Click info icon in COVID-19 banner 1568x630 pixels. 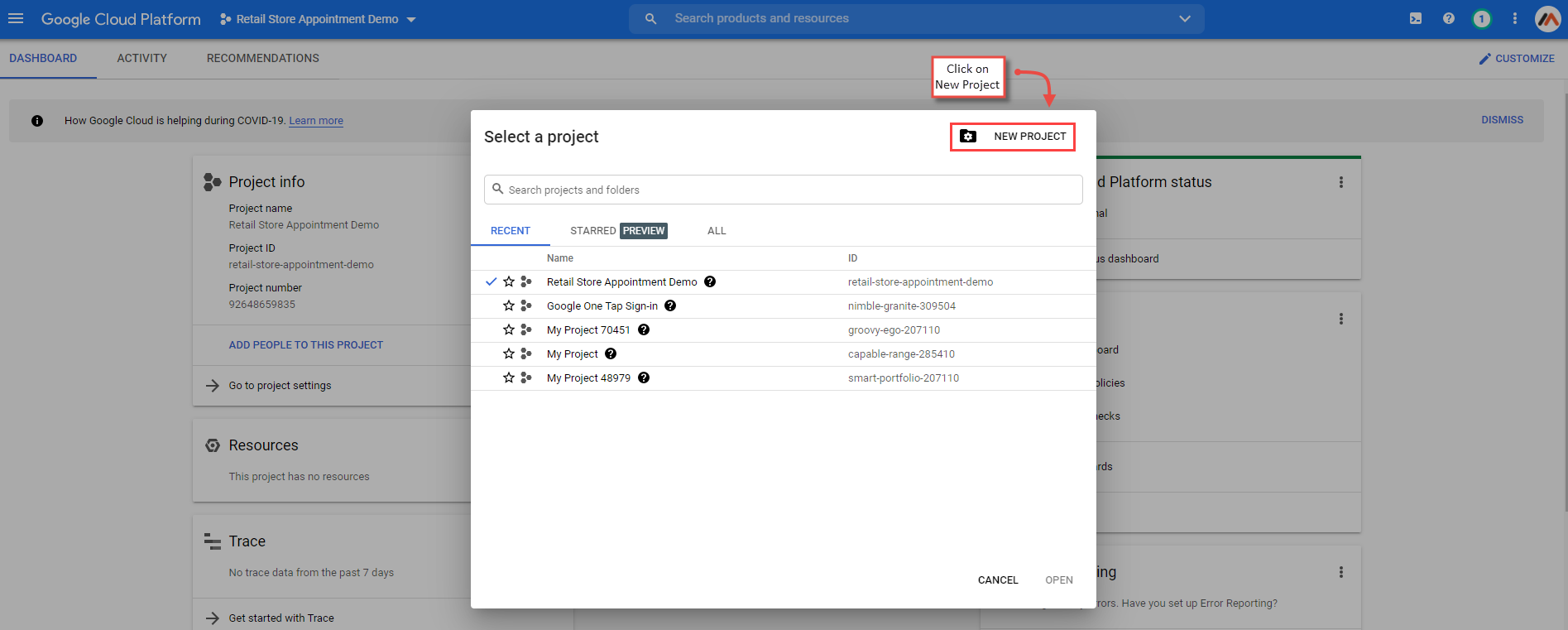point(37,121)
